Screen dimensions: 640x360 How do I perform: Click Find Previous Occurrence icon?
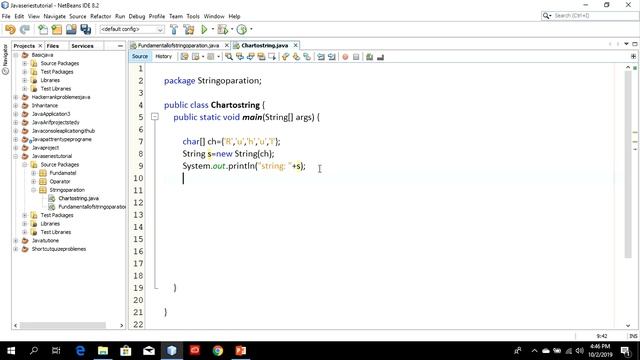(240, 57)
